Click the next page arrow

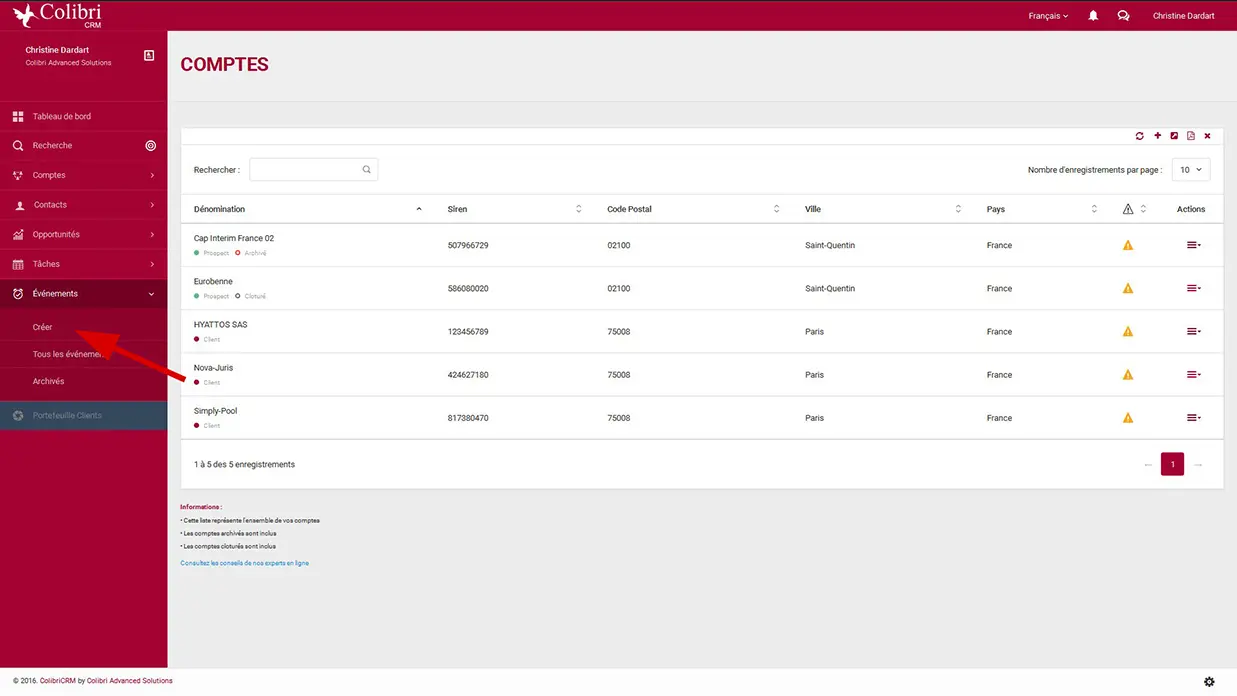[1198, 465]
